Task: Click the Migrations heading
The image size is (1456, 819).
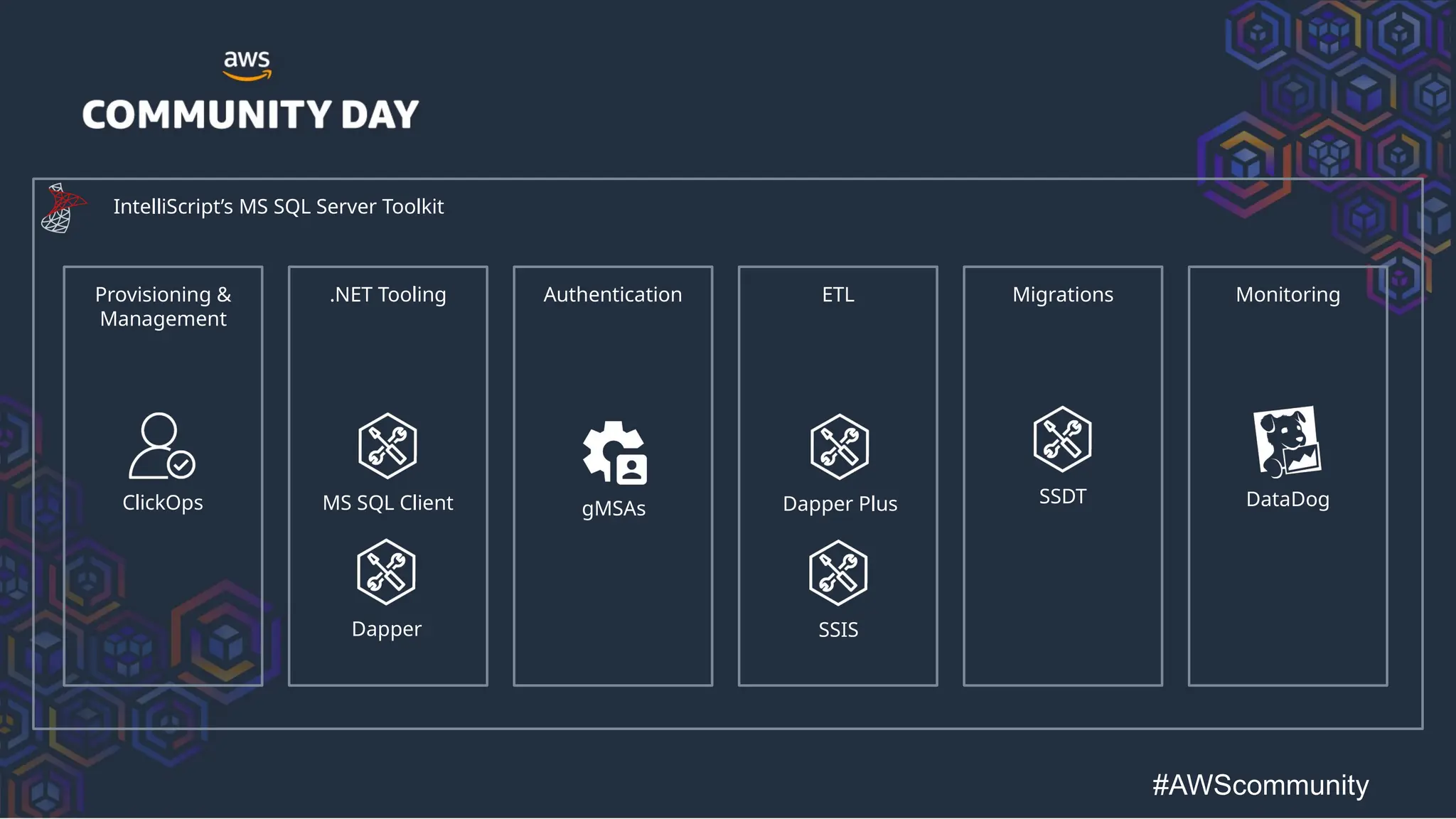Action: tap(1063, 294)
